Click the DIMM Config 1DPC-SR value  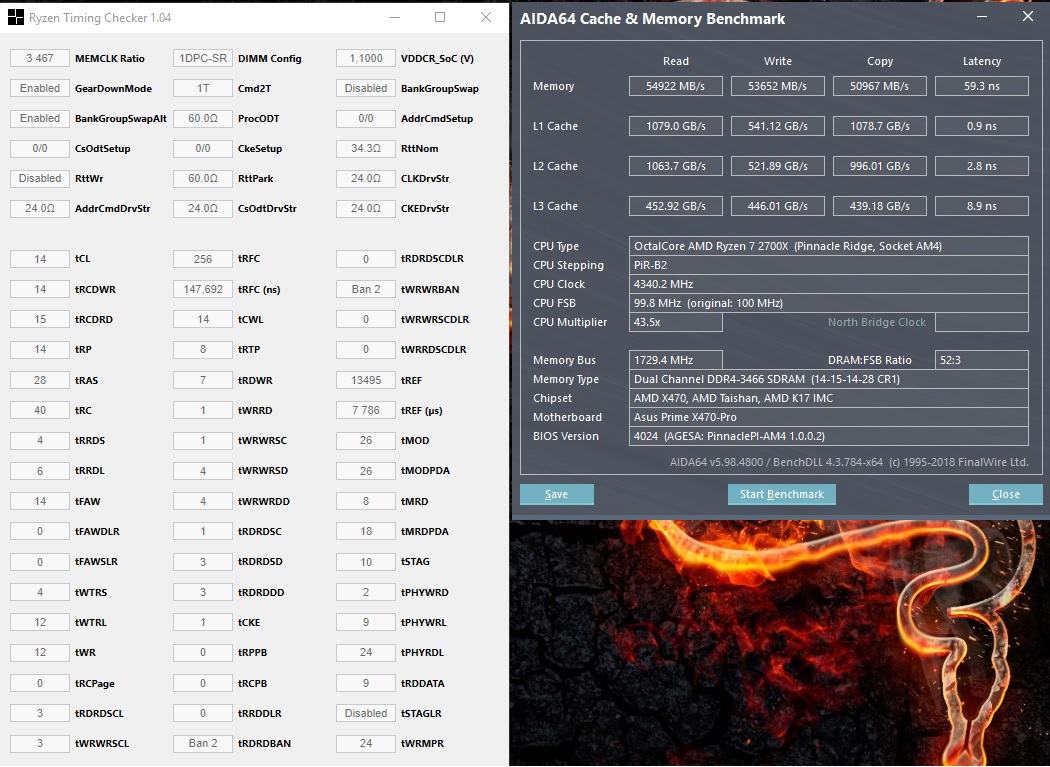[x=202, y=58]
